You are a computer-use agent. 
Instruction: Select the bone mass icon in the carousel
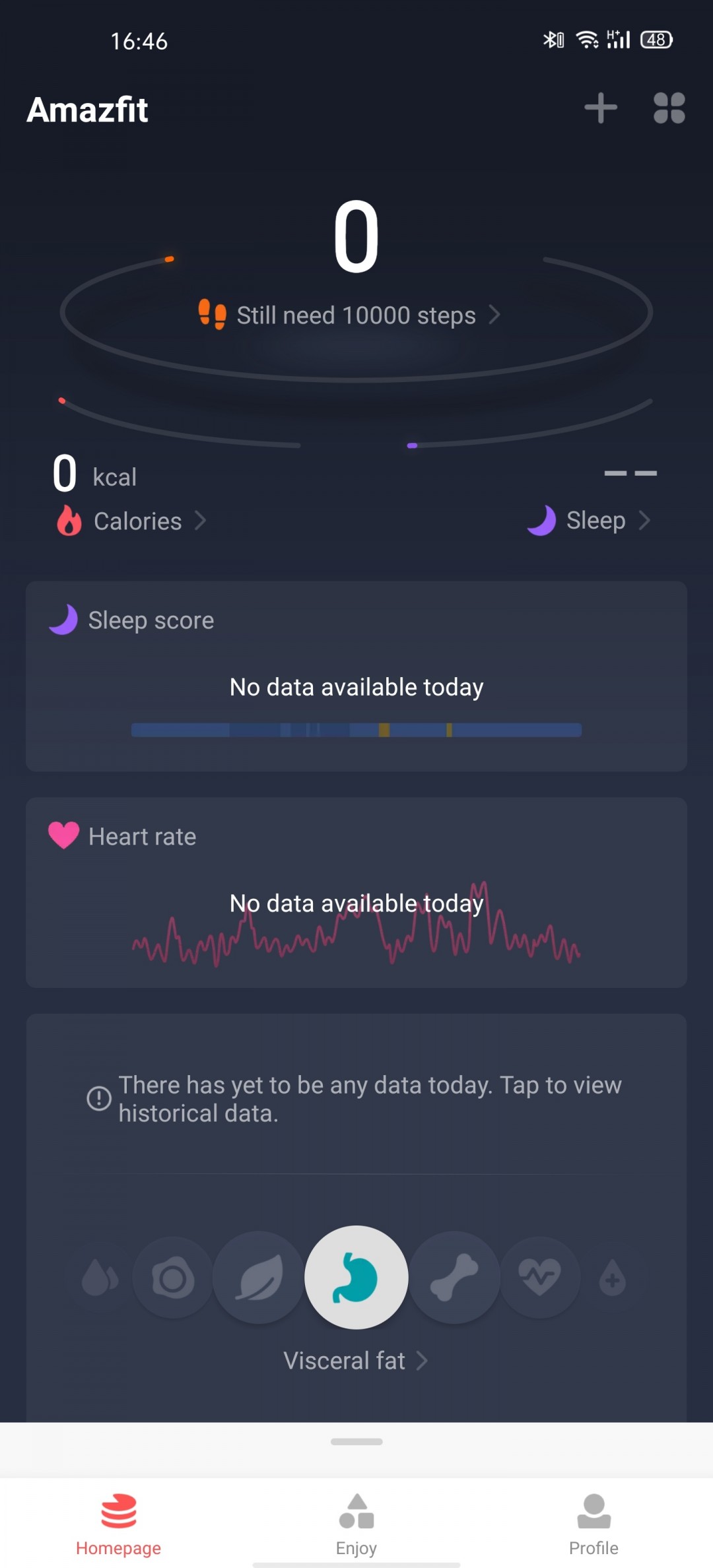pos(455,1276)
